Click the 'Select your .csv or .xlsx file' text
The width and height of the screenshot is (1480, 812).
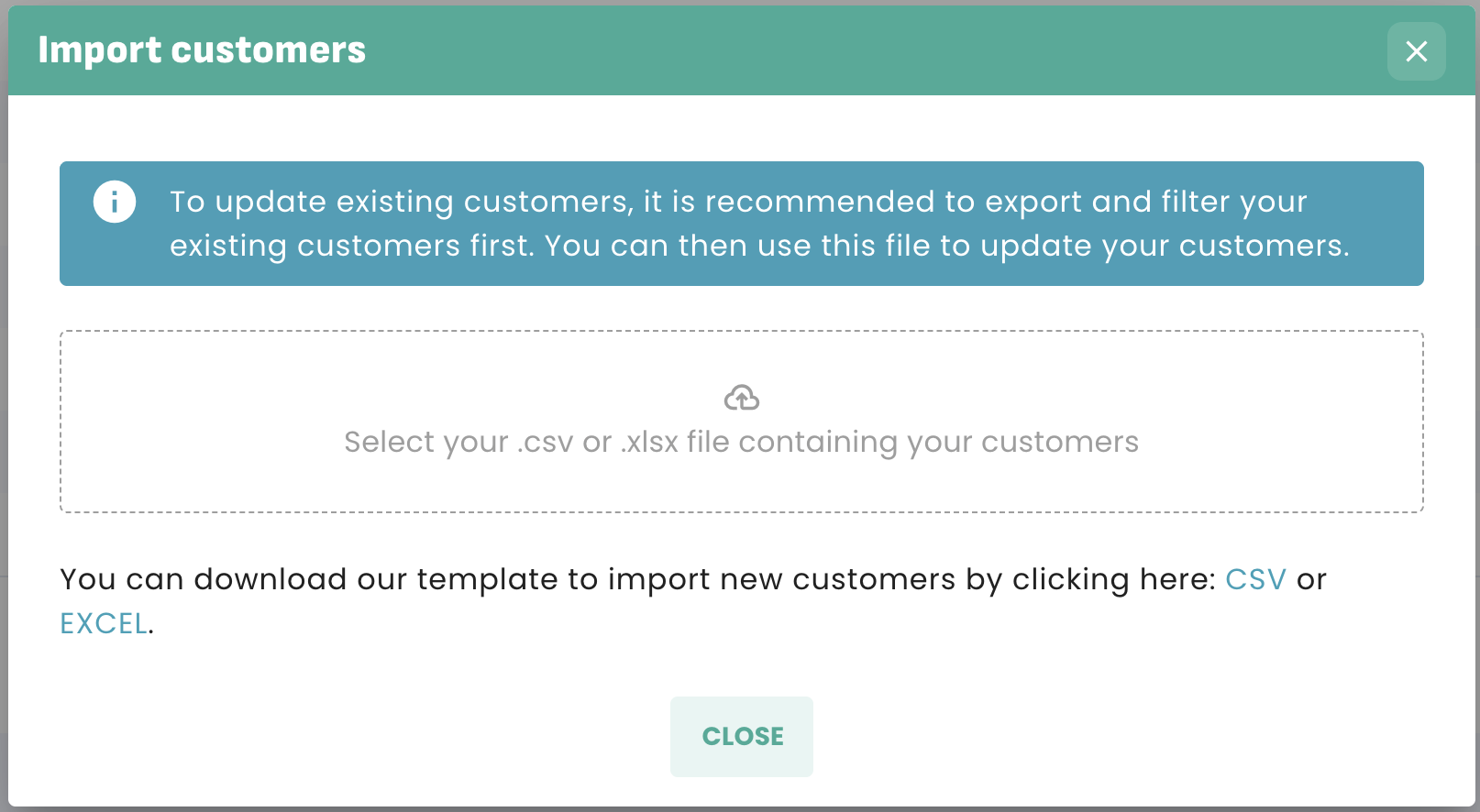tap(741, 442)
